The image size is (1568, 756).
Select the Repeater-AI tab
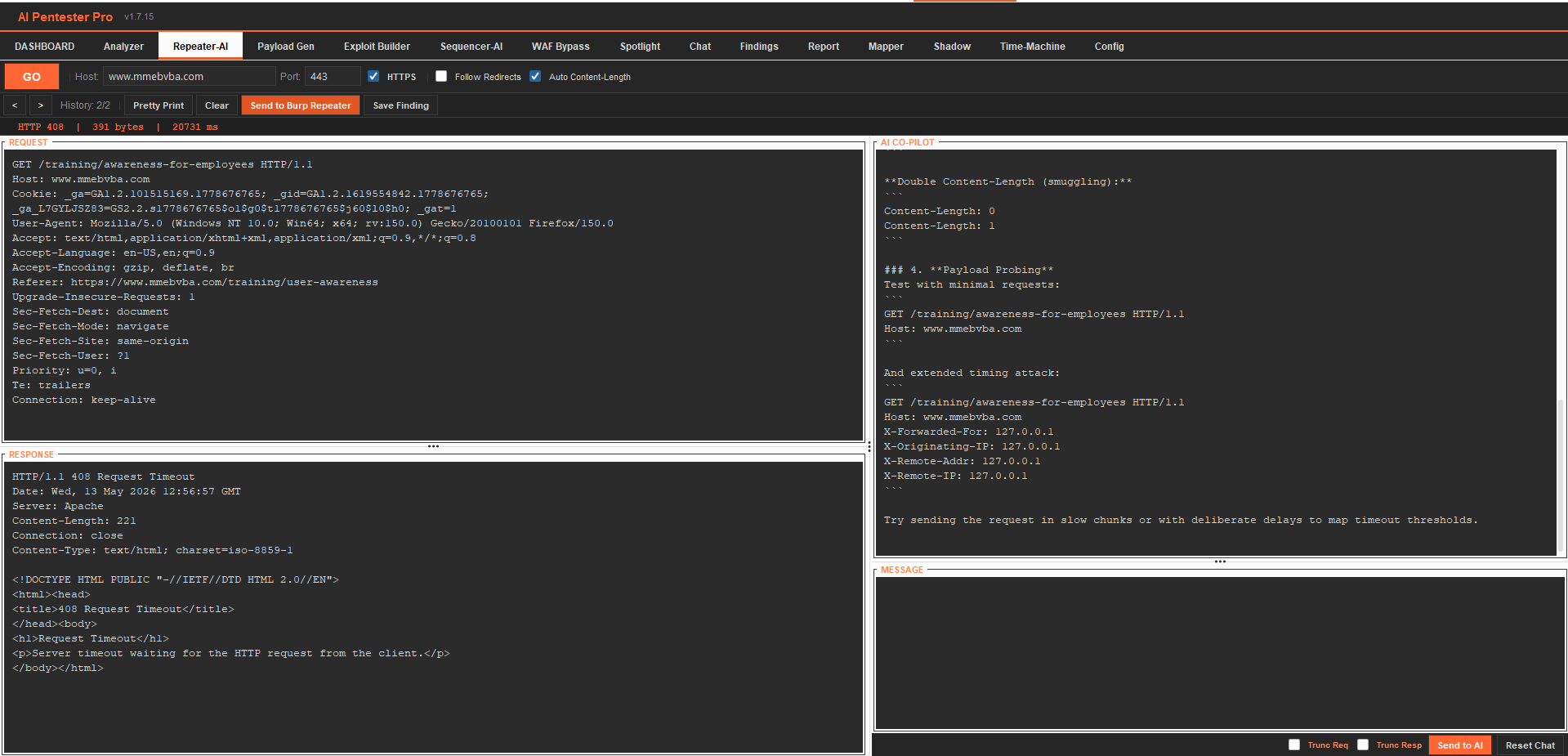pyautogui.click(x=200, y=47)
